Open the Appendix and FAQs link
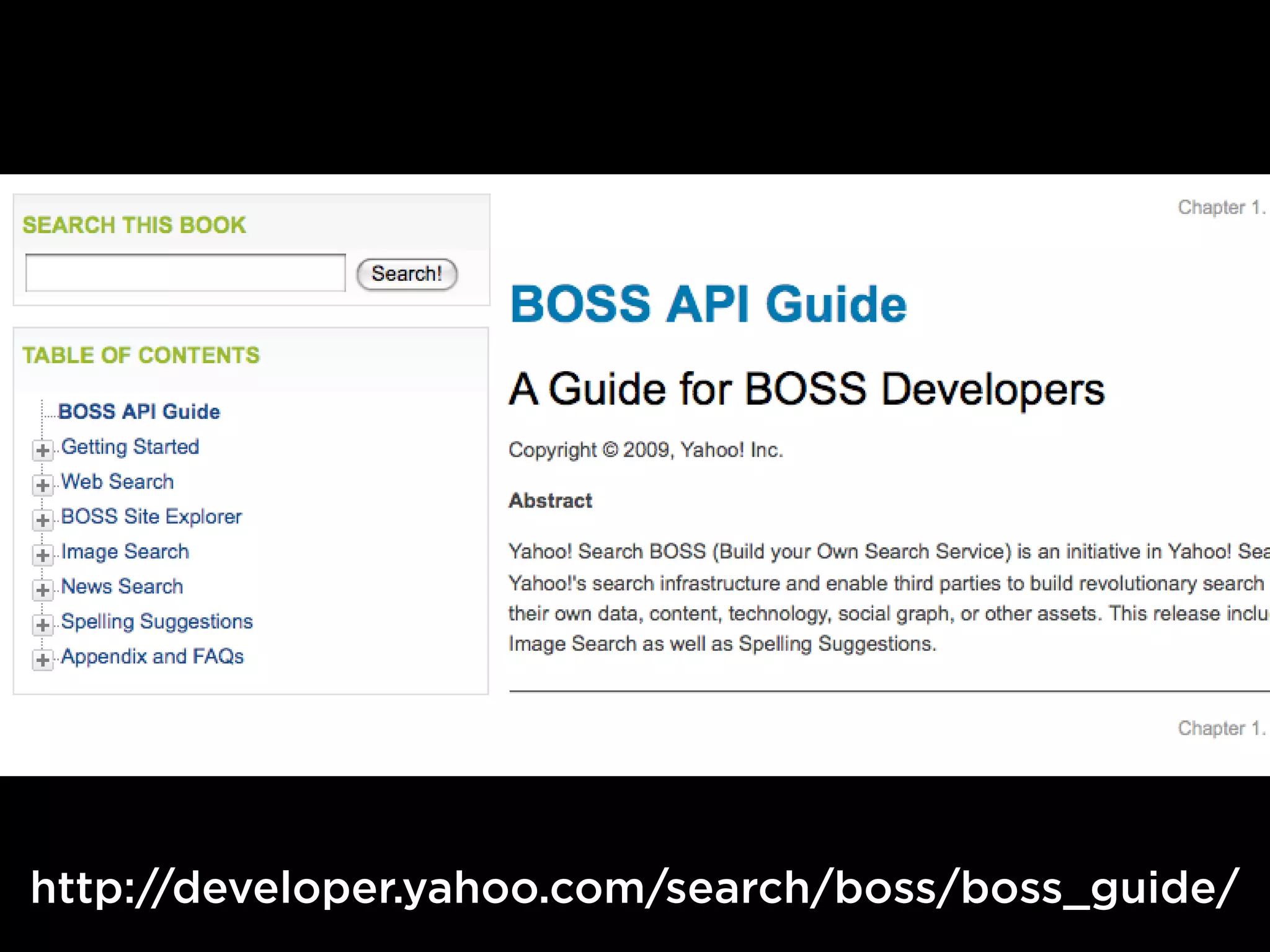Screen dimensions: 1270x952 pos(153,656)
